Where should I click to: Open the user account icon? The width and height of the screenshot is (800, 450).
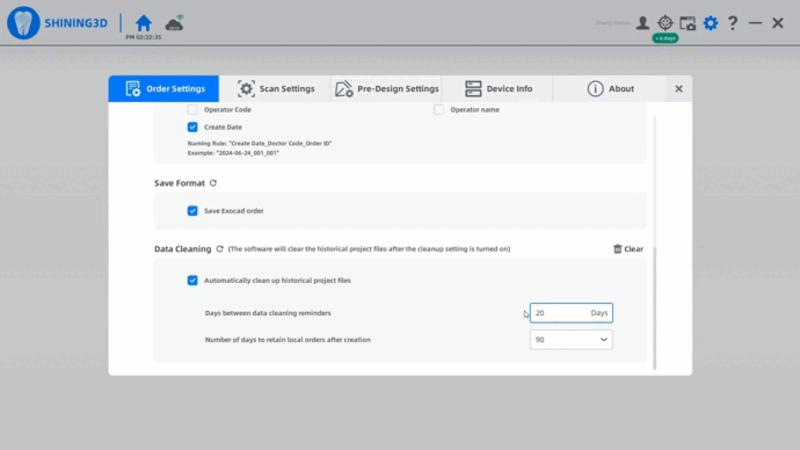642,23
